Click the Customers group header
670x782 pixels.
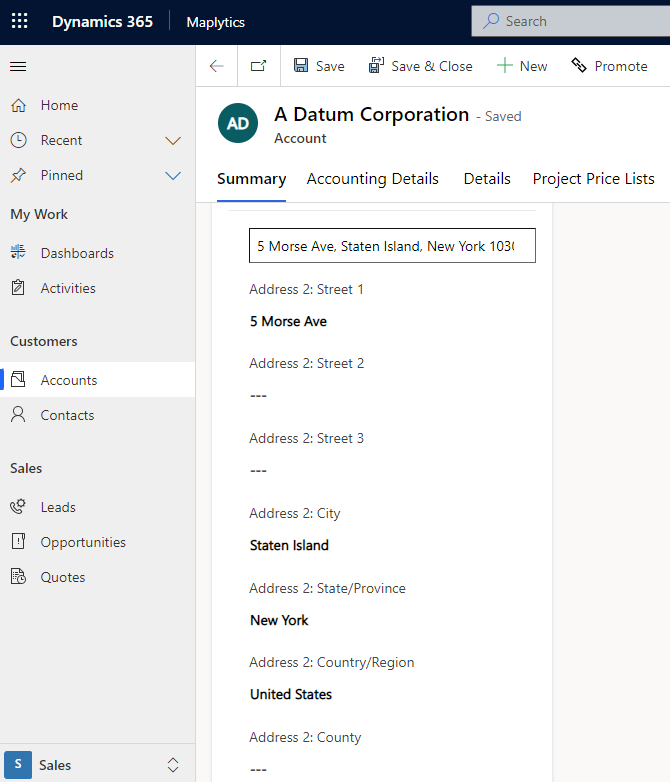(x=44, y=341)
